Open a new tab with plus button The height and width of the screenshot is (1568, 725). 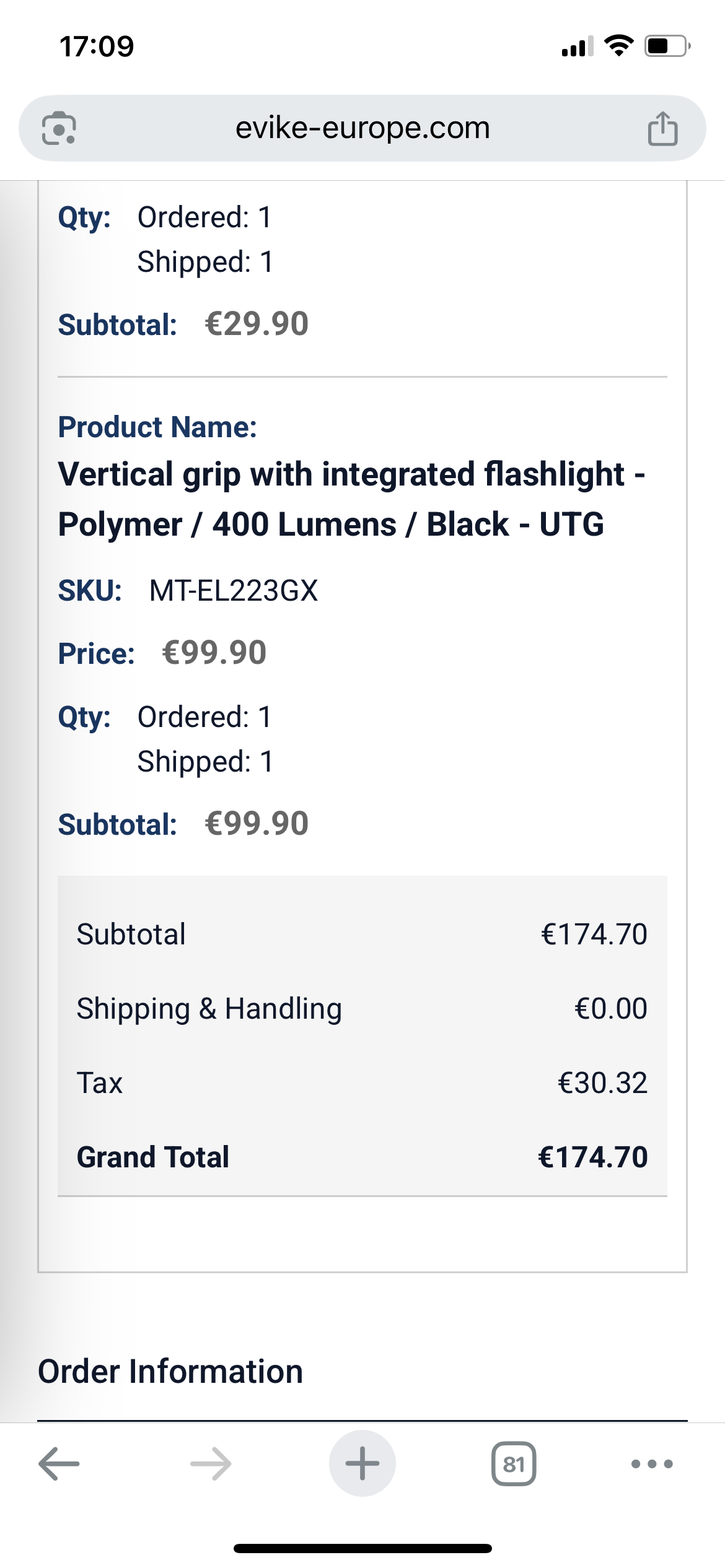click(362, 1463)
